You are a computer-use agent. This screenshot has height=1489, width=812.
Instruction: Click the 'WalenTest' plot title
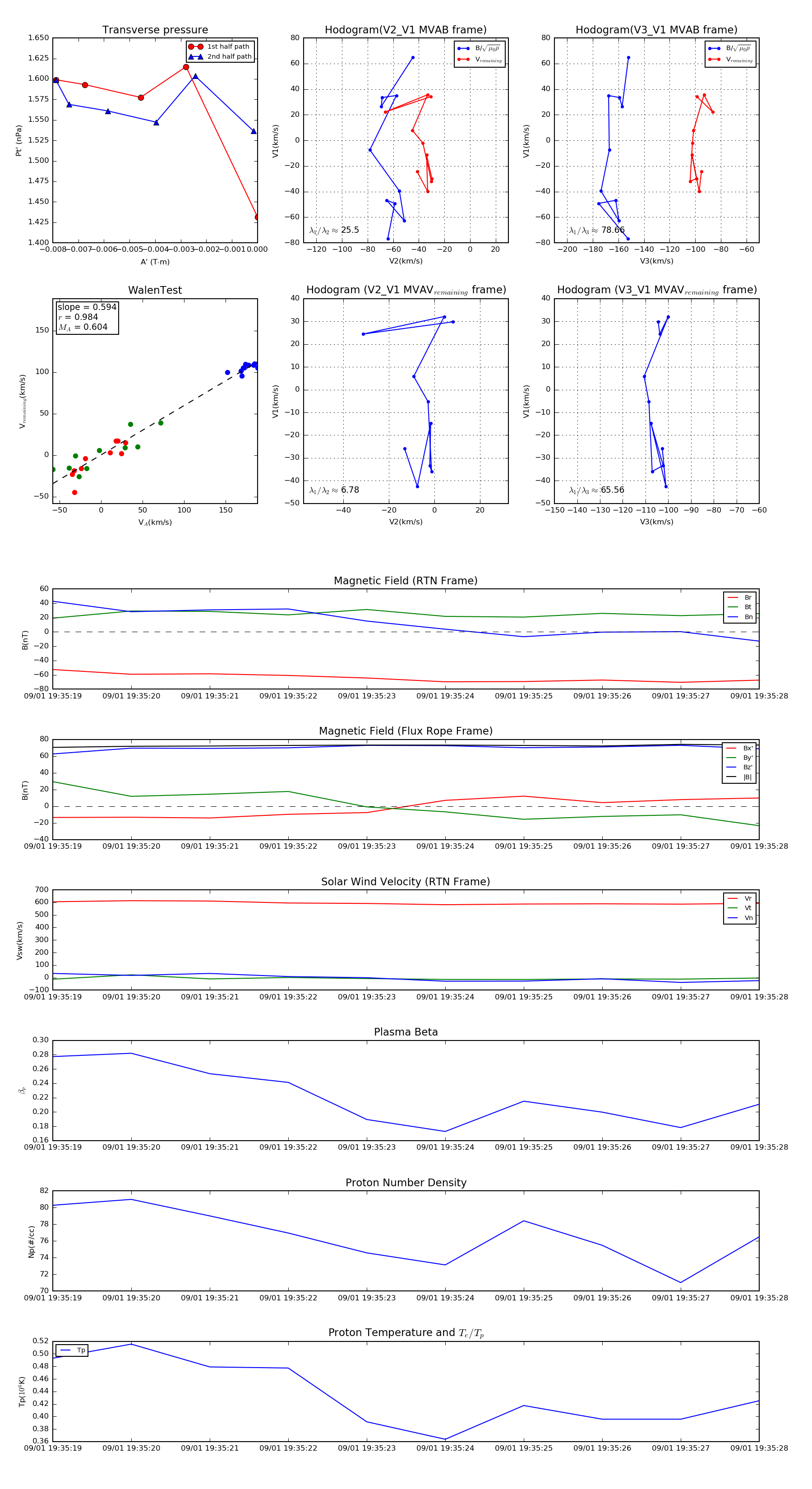point(155,290)
